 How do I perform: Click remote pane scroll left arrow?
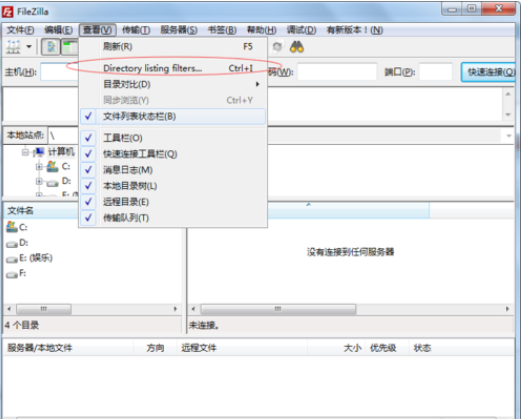click(x=193, y=309)
